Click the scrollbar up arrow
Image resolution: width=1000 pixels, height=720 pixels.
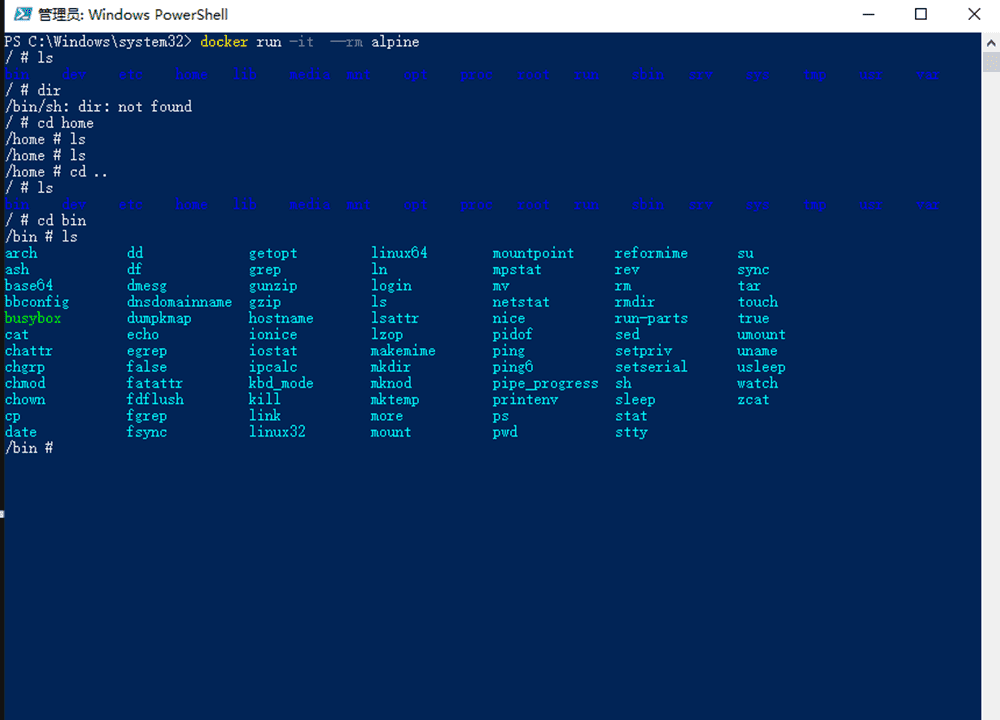tap(990, 41)
